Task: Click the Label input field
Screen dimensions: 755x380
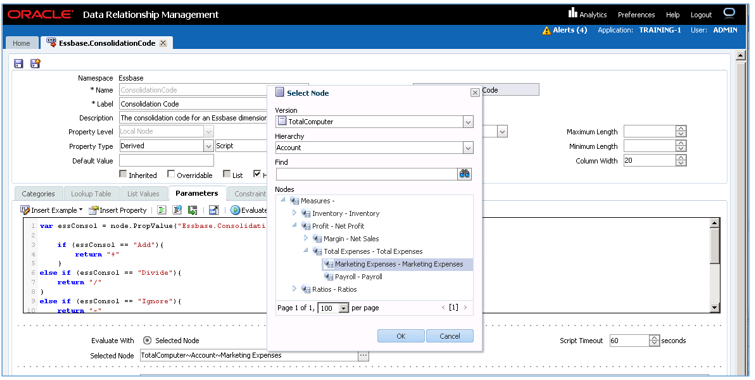Action: click(x=194, y=104)
